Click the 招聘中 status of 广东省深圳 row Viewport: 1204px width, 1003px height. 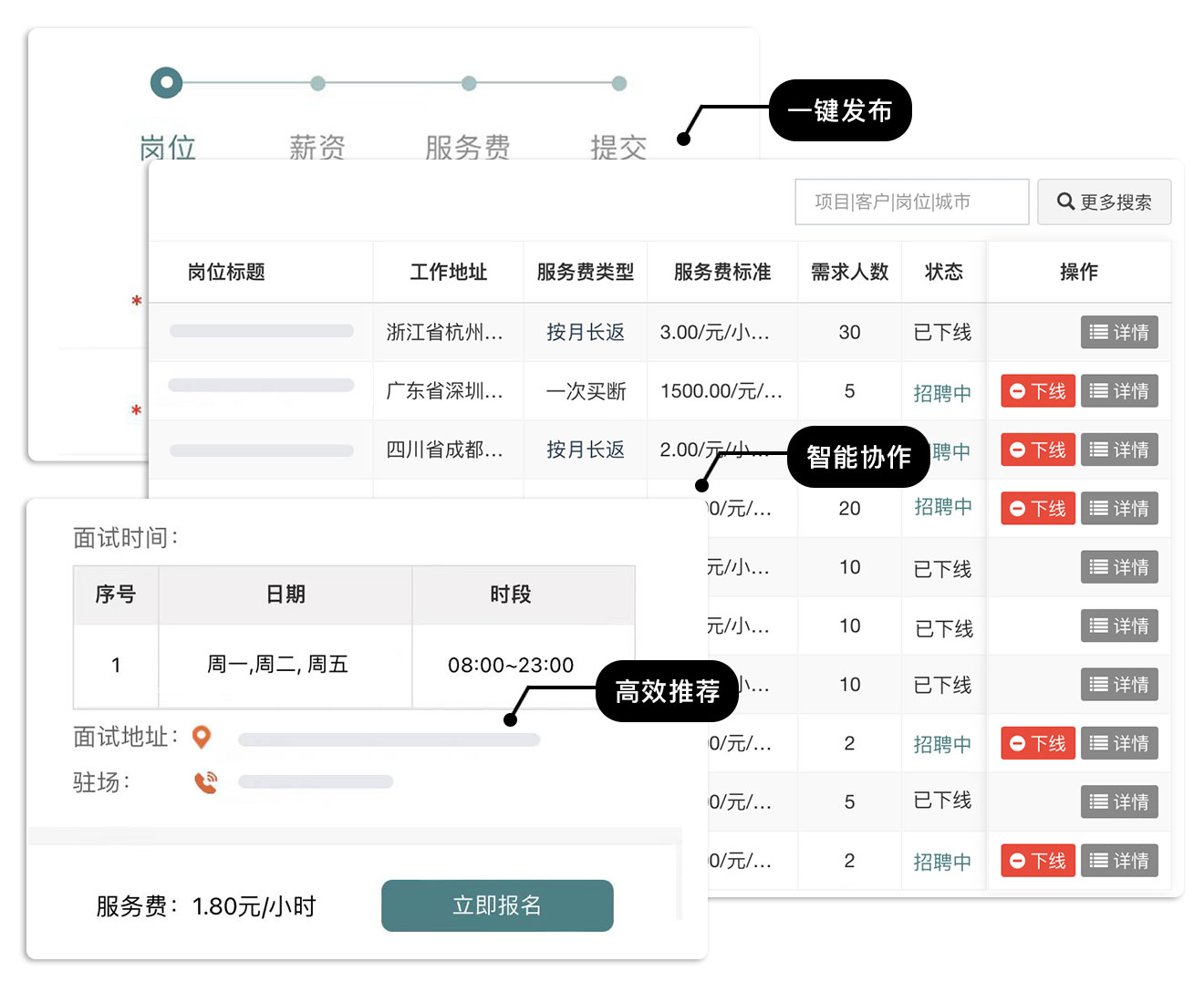[942, 393]
